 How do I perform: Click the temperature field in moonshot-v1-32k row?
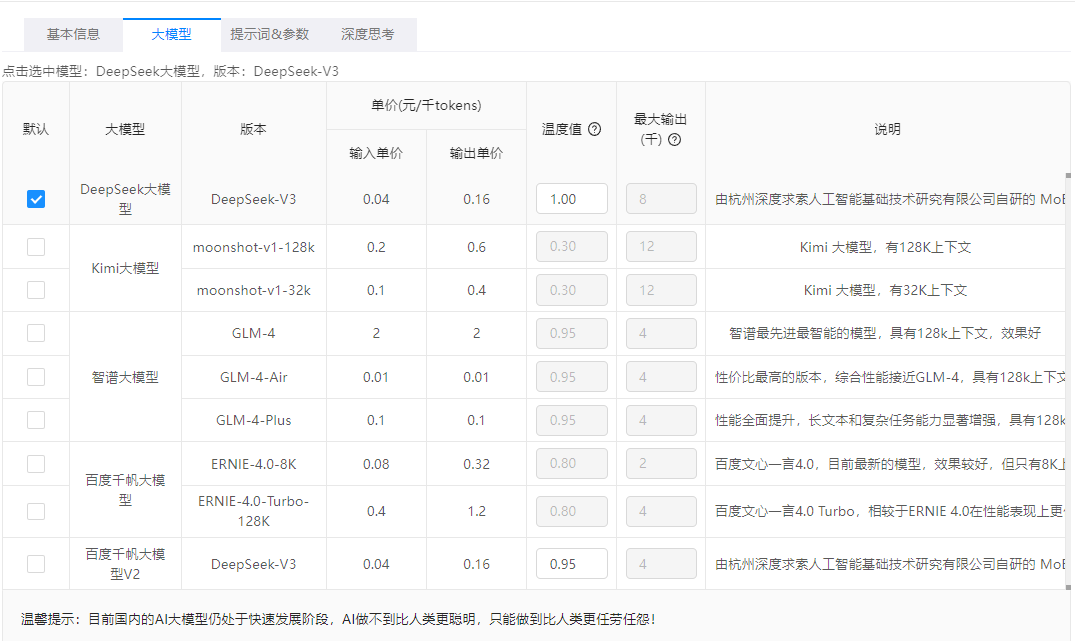coord(572,290)
